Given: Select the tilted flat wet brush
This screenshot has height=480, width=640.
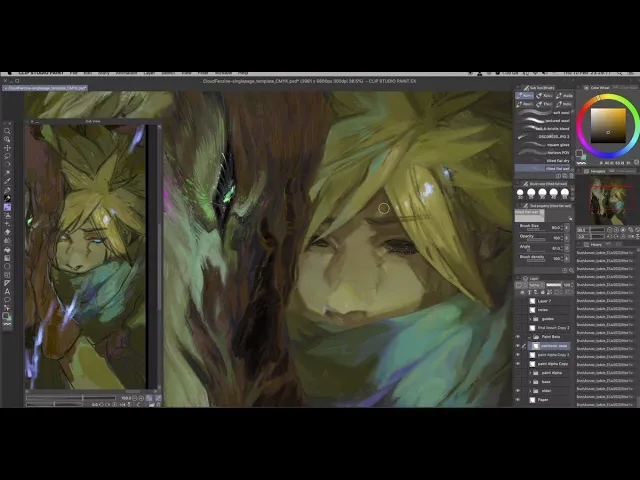Looking at the screenshot, I should pyautogui.click(x=543, y=168).
